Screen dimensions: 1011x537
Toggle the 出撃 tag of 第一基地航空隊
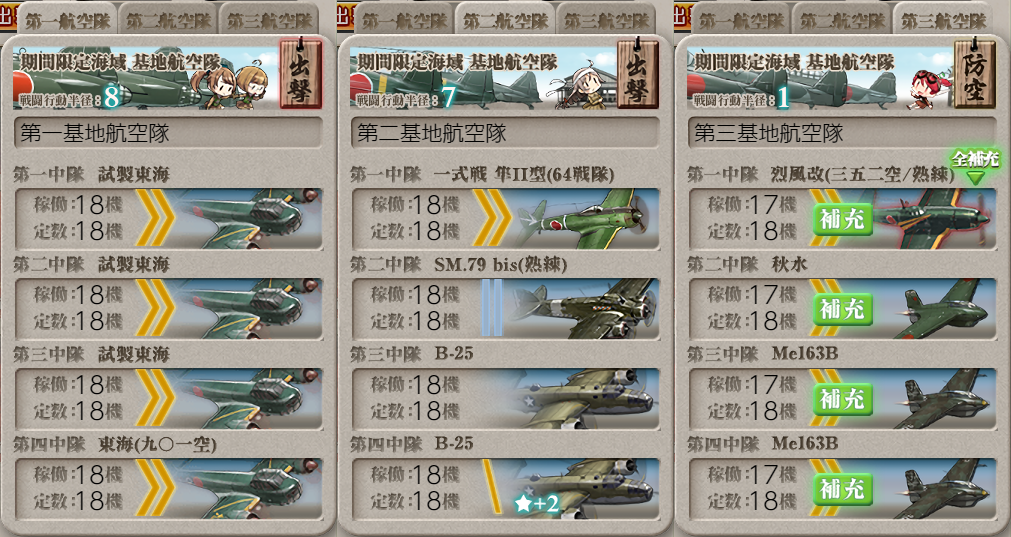tap(300, 74)
